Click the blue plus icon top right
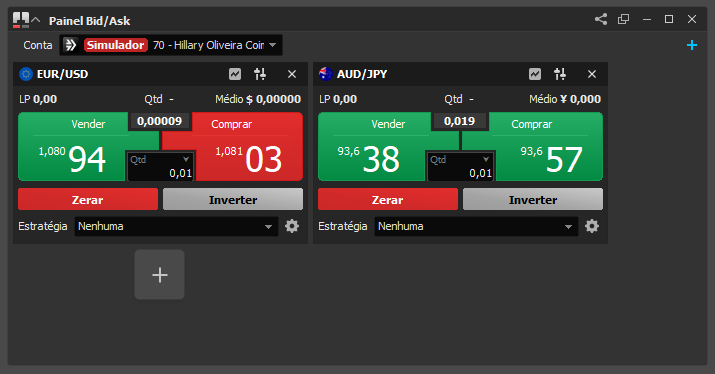The height and width of the screenshot is (374, 715). (x=692, y=45)
